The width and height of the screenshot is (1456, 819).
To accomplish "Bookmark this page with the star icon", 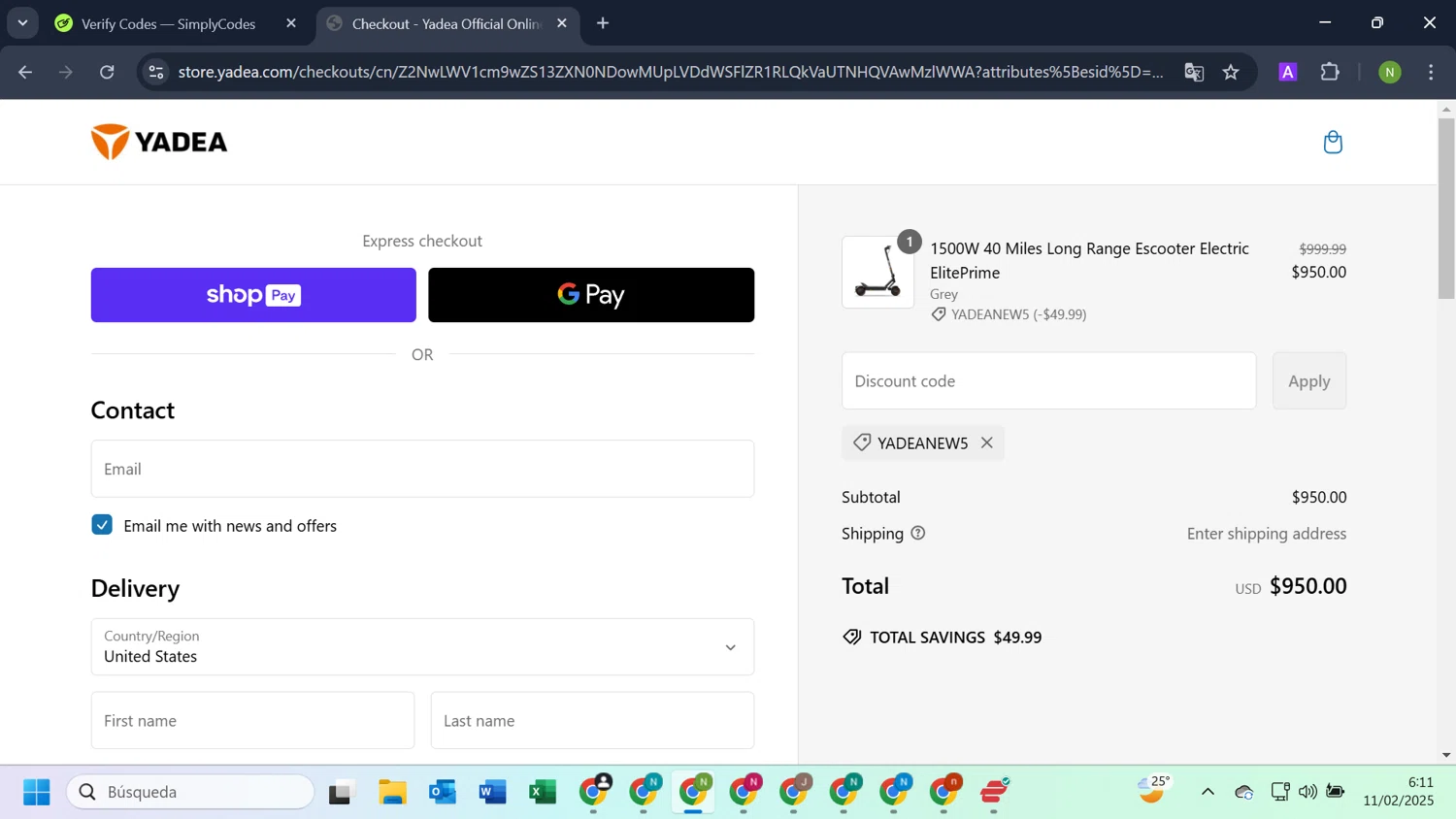I will click(x=1231, y=72).
